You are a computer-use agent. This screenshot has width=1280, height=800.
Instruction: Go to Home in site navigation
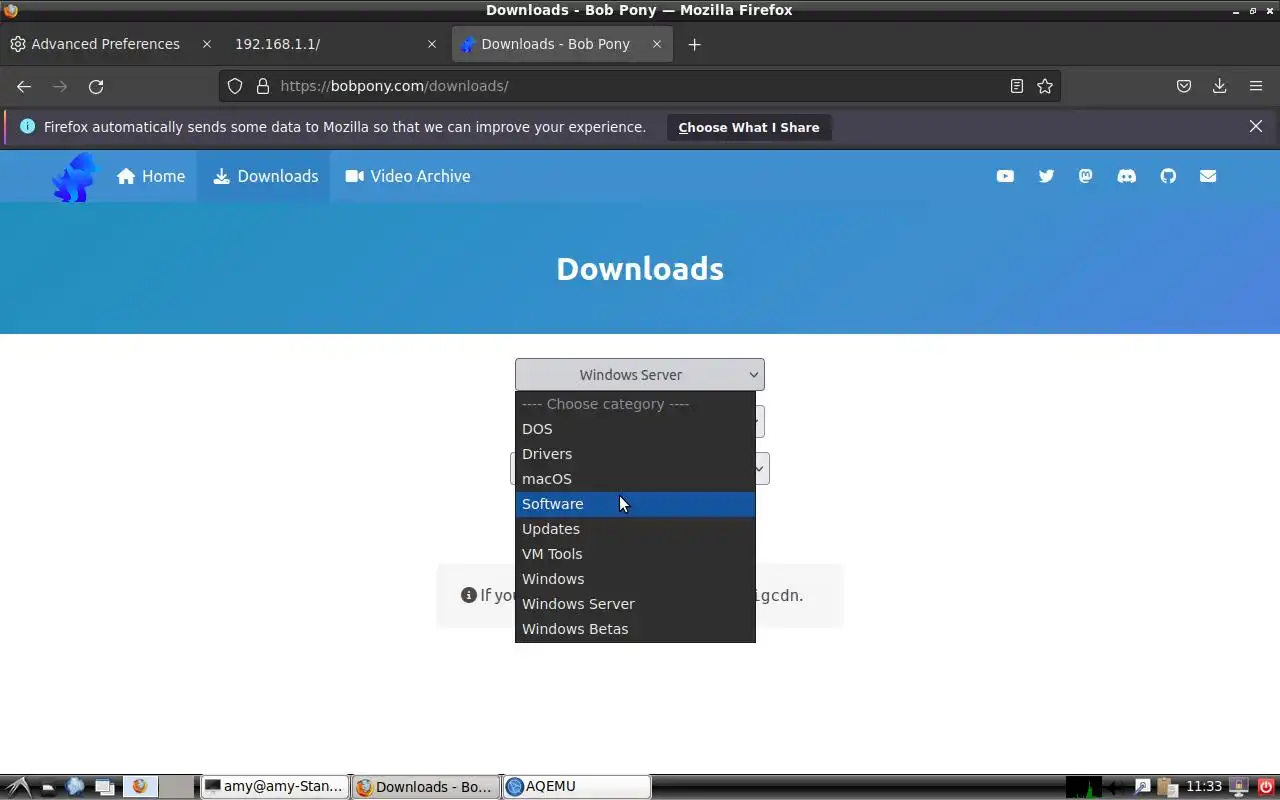(x=151, y=176)
